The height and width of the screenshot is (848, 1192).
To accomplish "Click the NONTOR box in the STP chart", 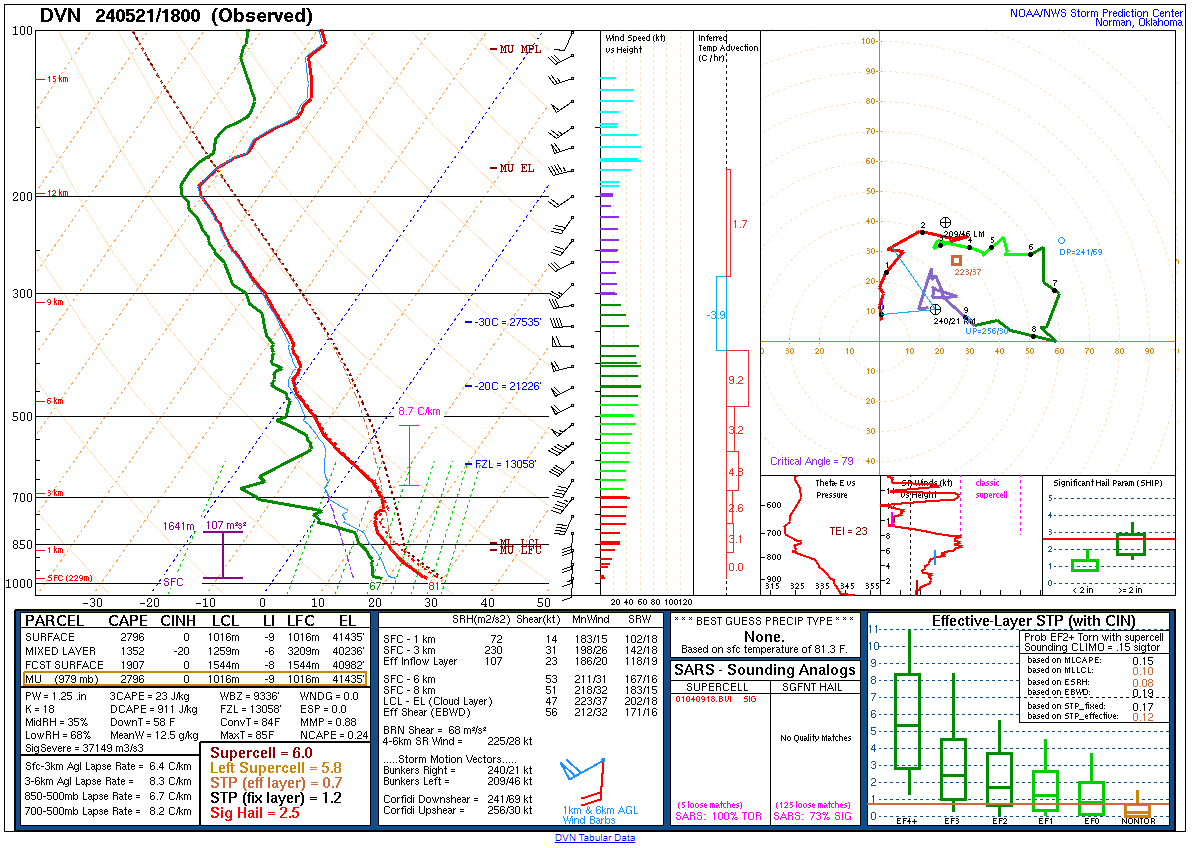I will tap(1137, 810).
